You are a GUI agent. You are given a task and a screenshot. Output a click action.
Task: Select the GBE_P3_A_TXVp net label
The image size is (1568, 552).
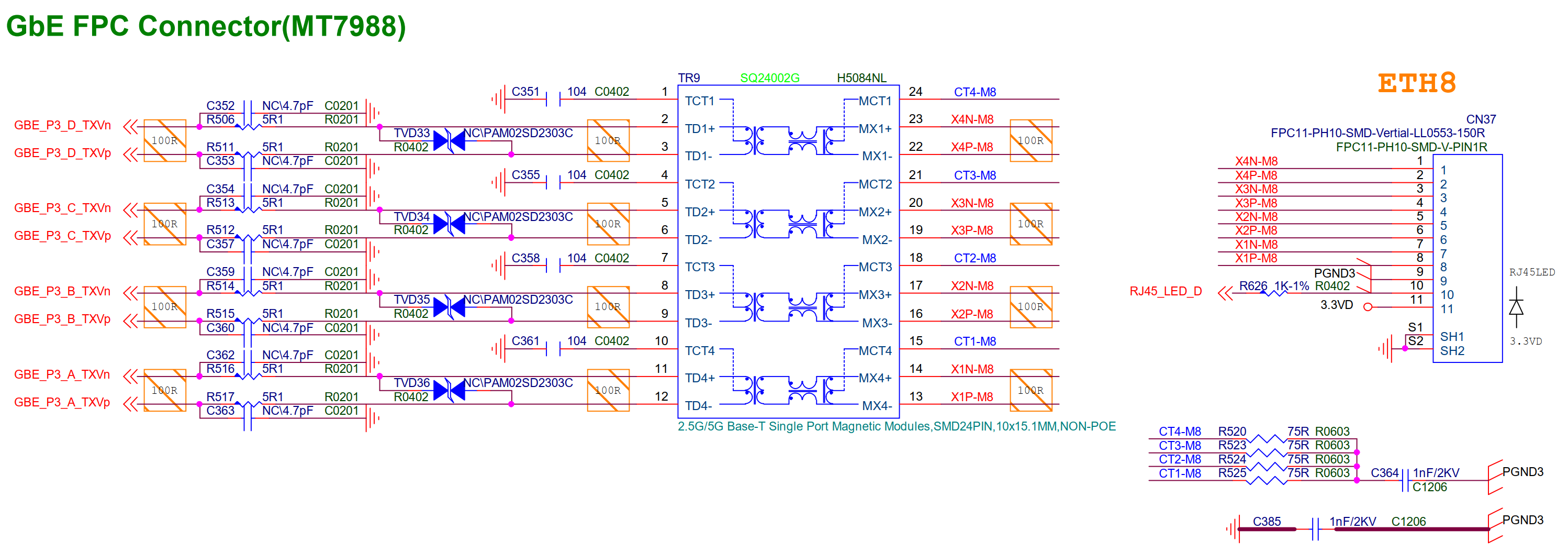(62, 402)
